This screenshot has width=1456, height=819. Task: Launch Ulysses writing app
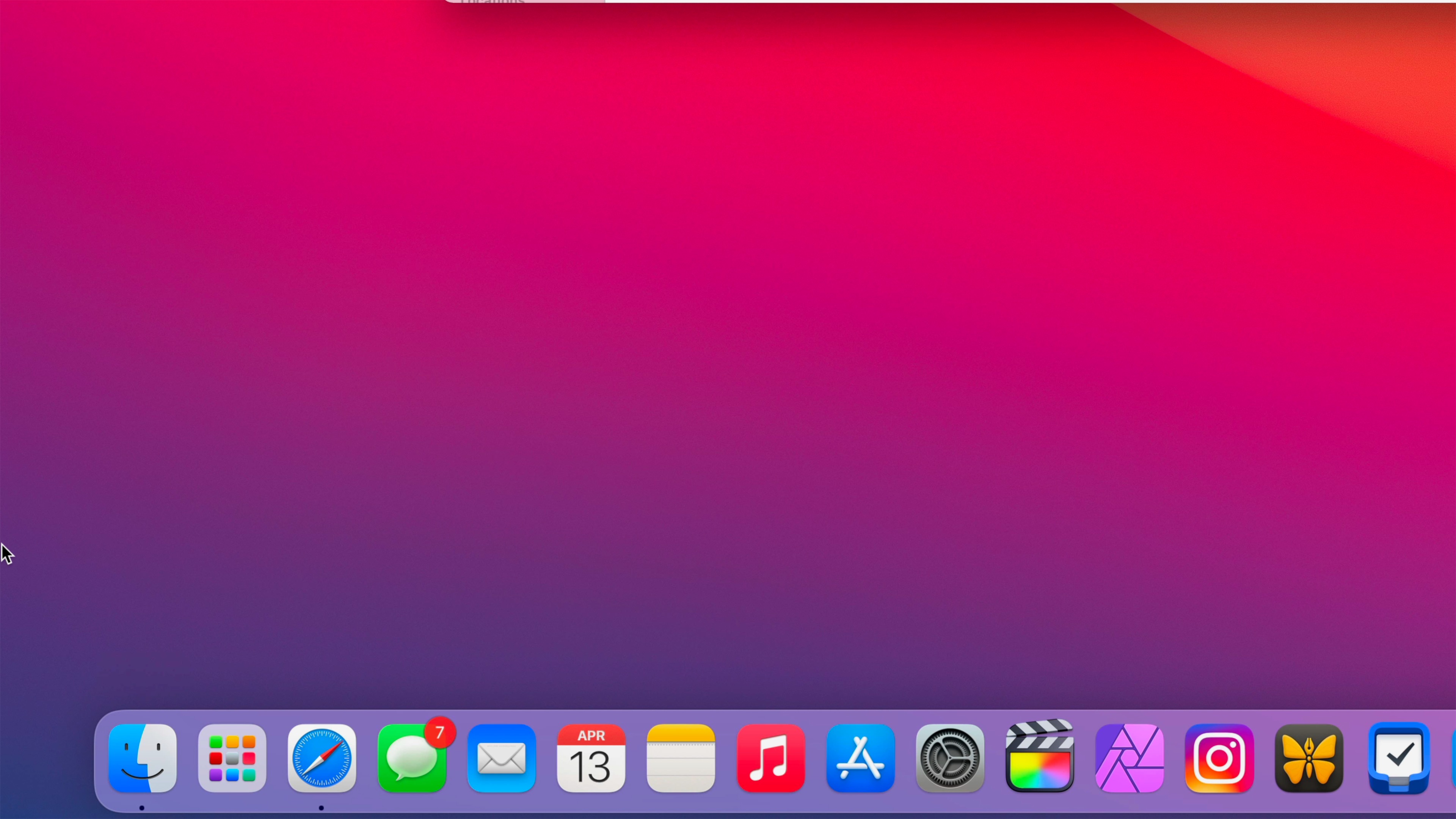1310,758
